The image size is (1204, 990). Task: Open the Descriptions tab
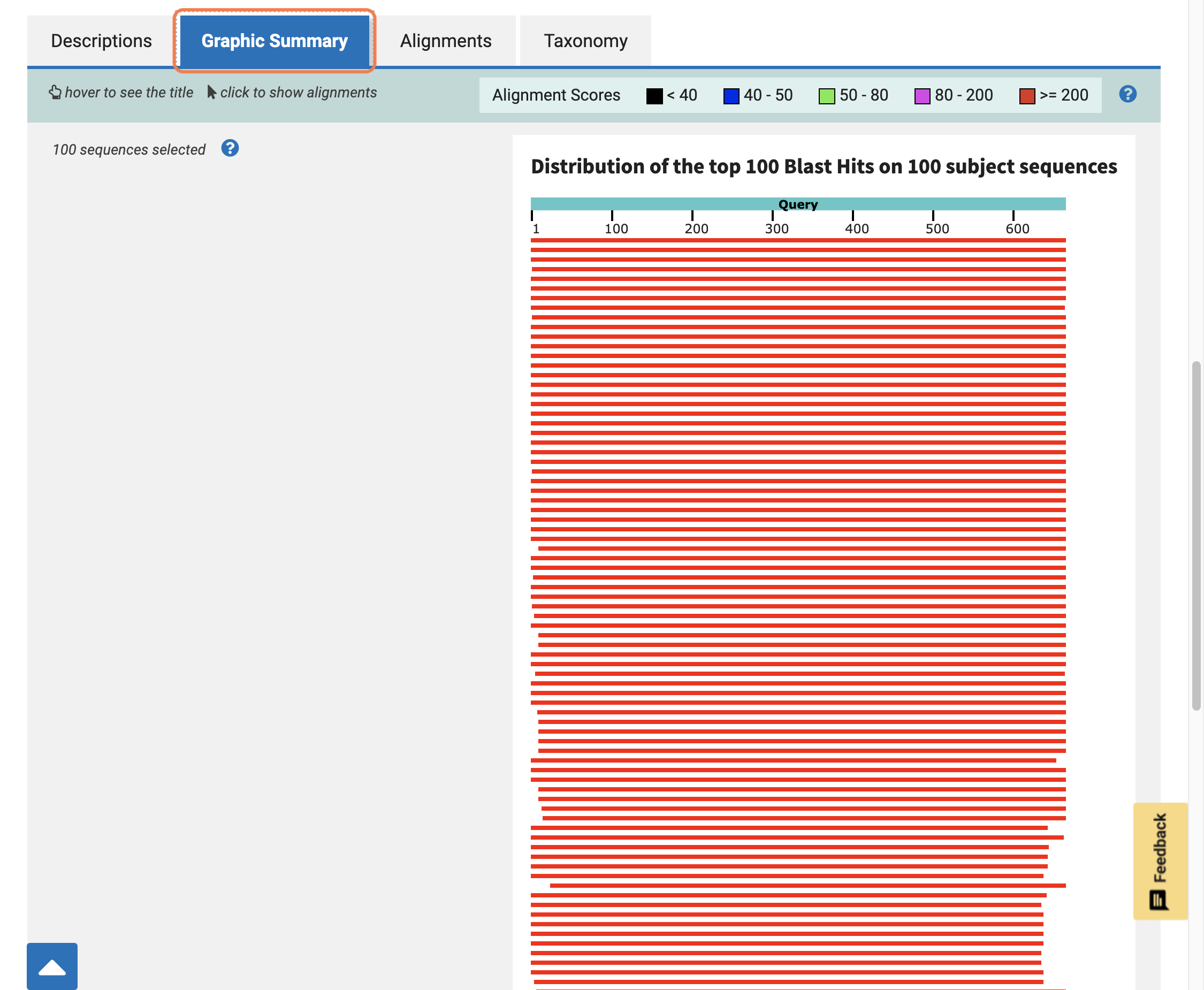[102, 41]
